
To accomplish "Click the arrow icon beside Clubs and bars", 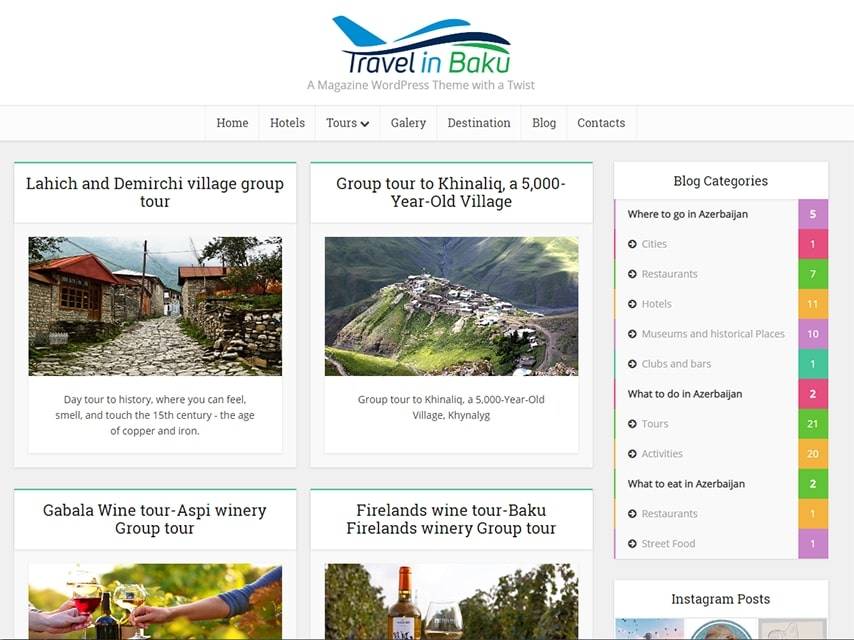I will click(x=632, y=364).
